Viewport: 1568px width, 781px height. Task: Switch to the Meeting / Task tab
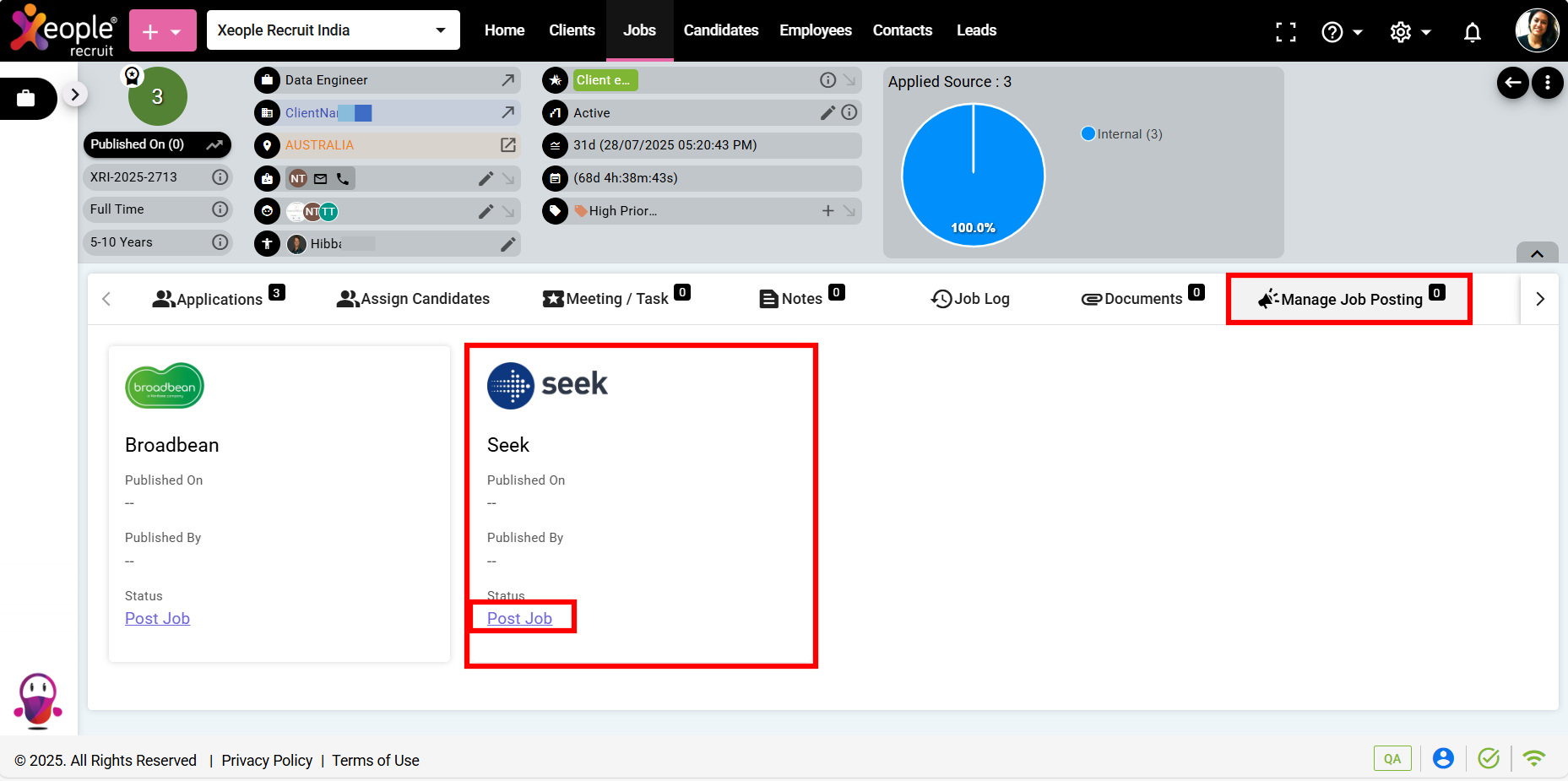point(616,298)
